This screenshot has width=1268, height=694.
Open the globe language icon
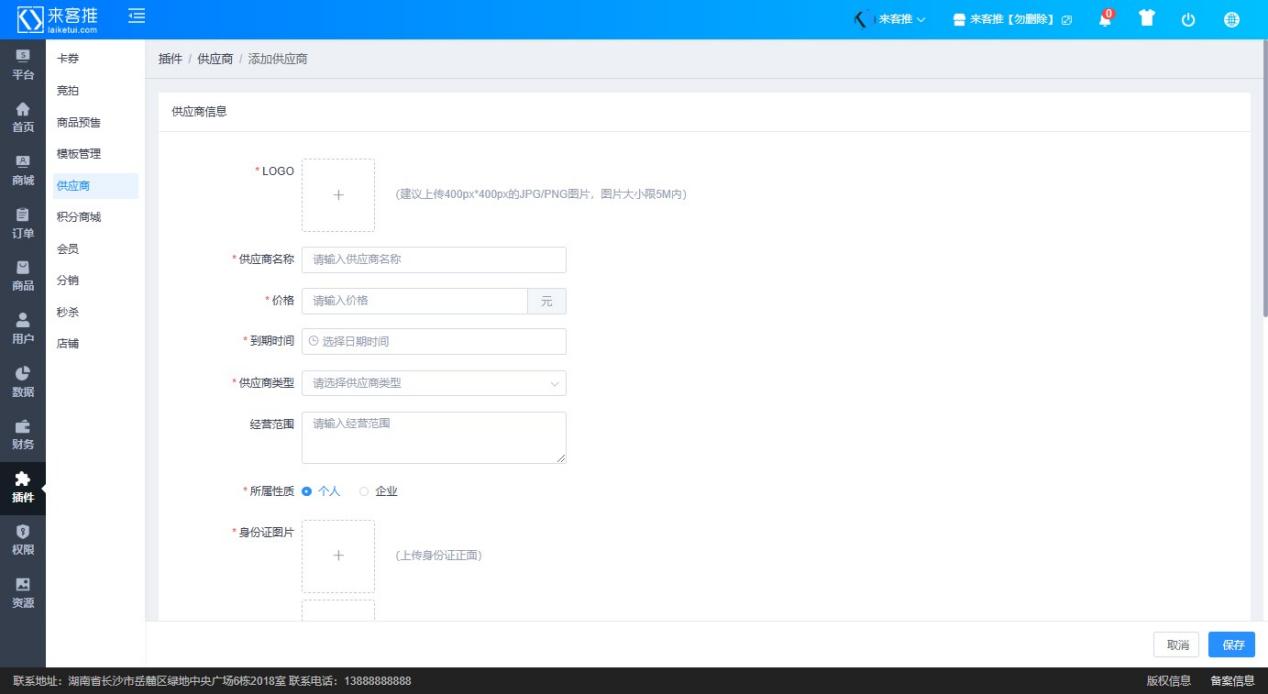click(x=1231, y=20)
